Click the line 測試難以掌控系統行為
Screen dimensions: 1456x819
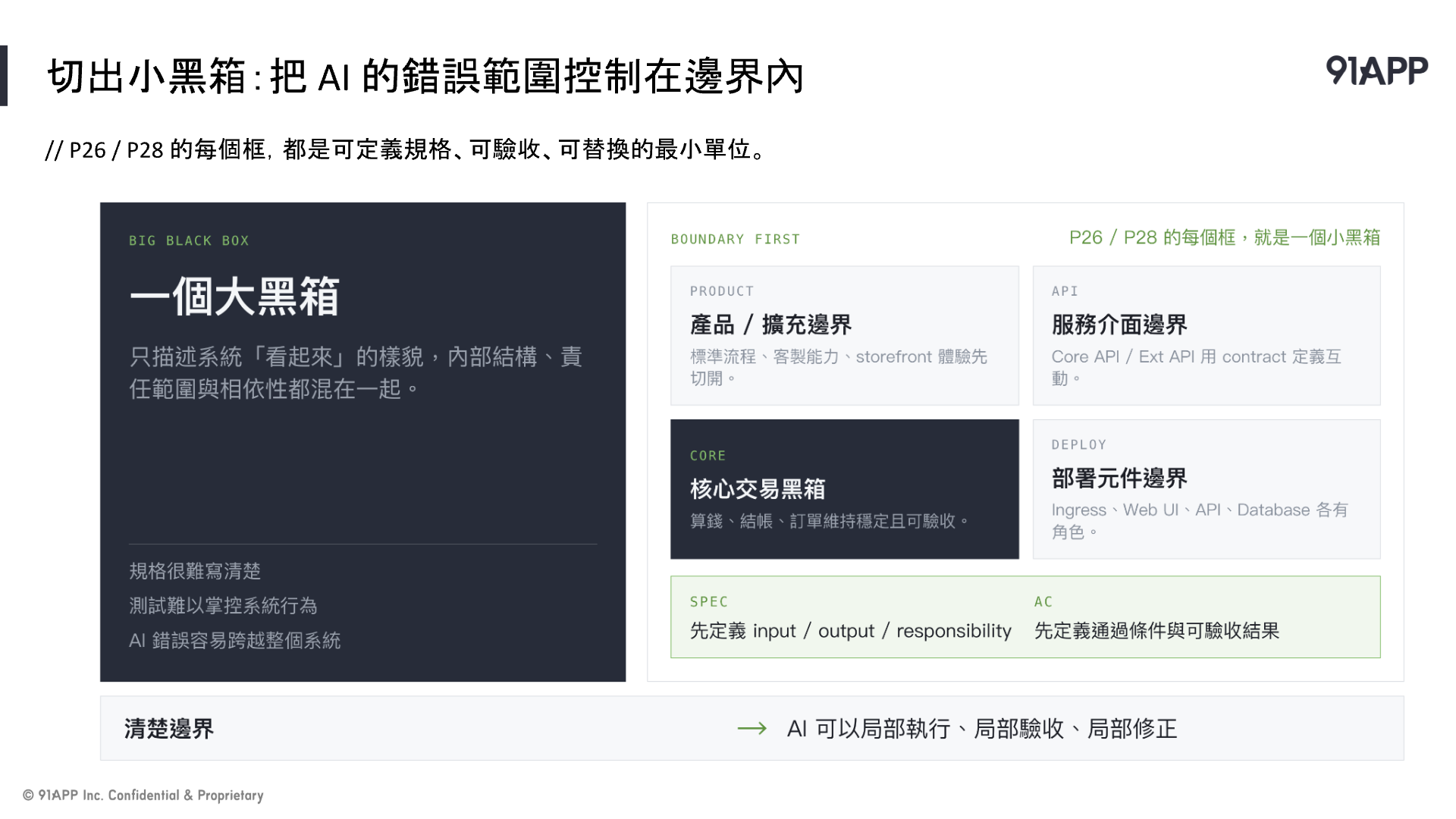(x=223, y=606)
